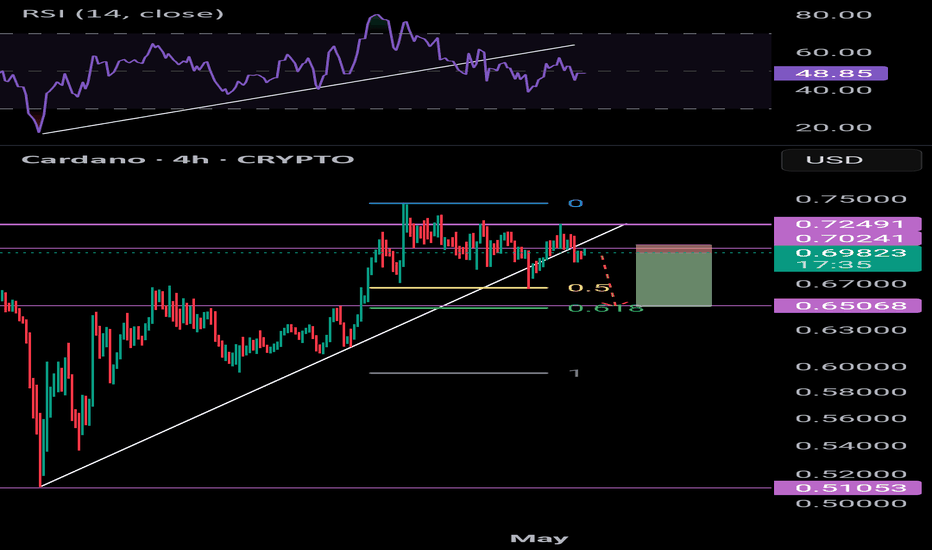Click the 0.56000 price axis tick
Viewport: 932px width, 550px height.
[851, 419]
